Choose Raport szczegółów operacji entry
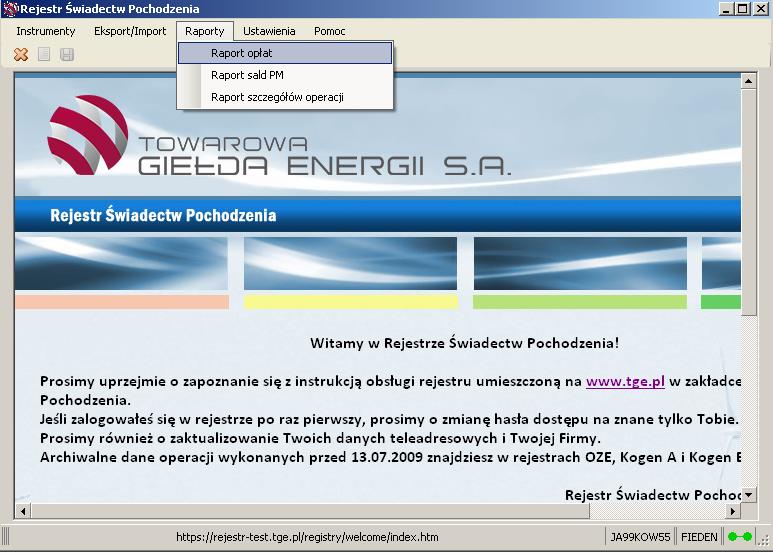The width and height of the screenshot is (773, 554). point(285,97)
